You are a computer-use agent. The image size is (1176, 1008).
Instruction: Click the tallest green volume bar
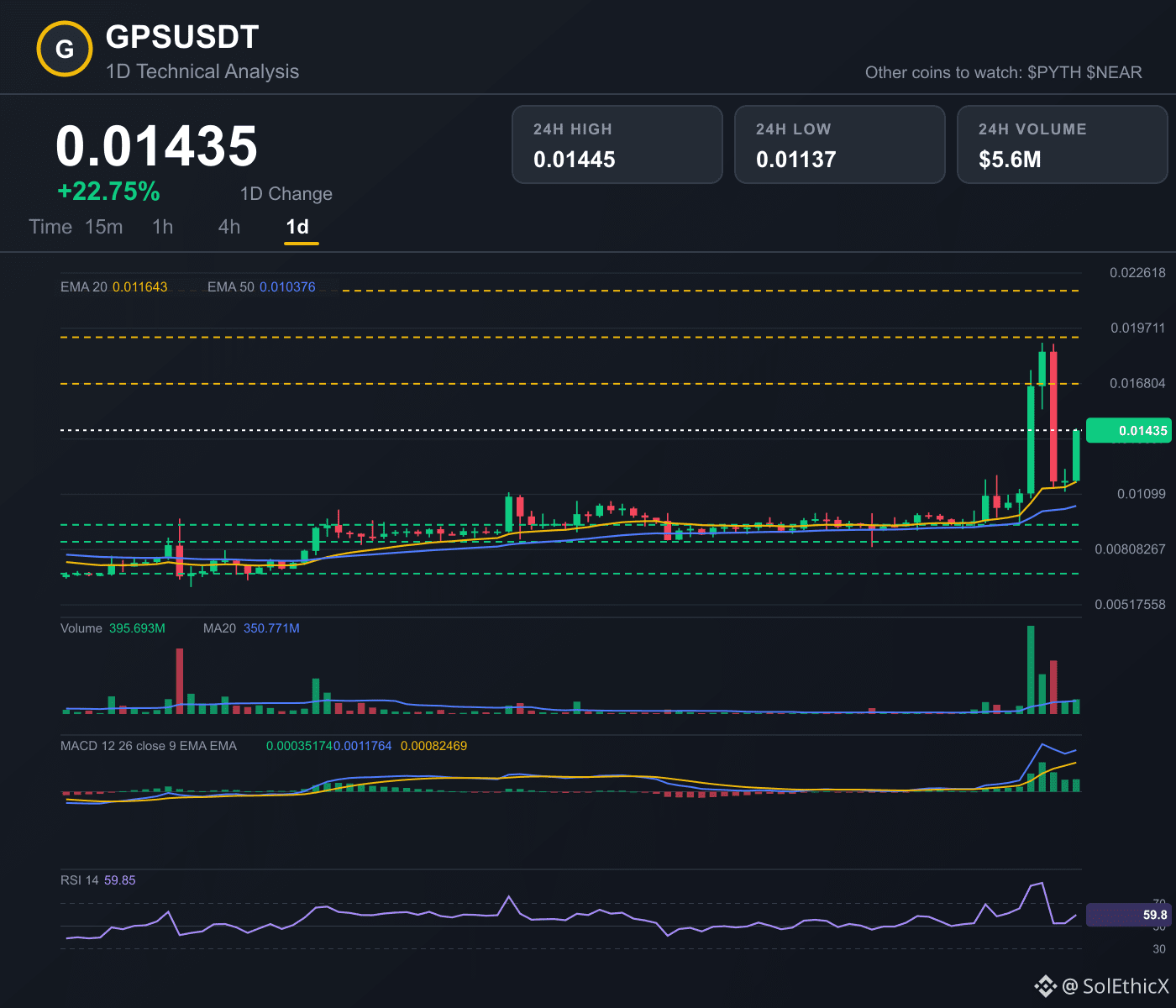[1031, 669]
